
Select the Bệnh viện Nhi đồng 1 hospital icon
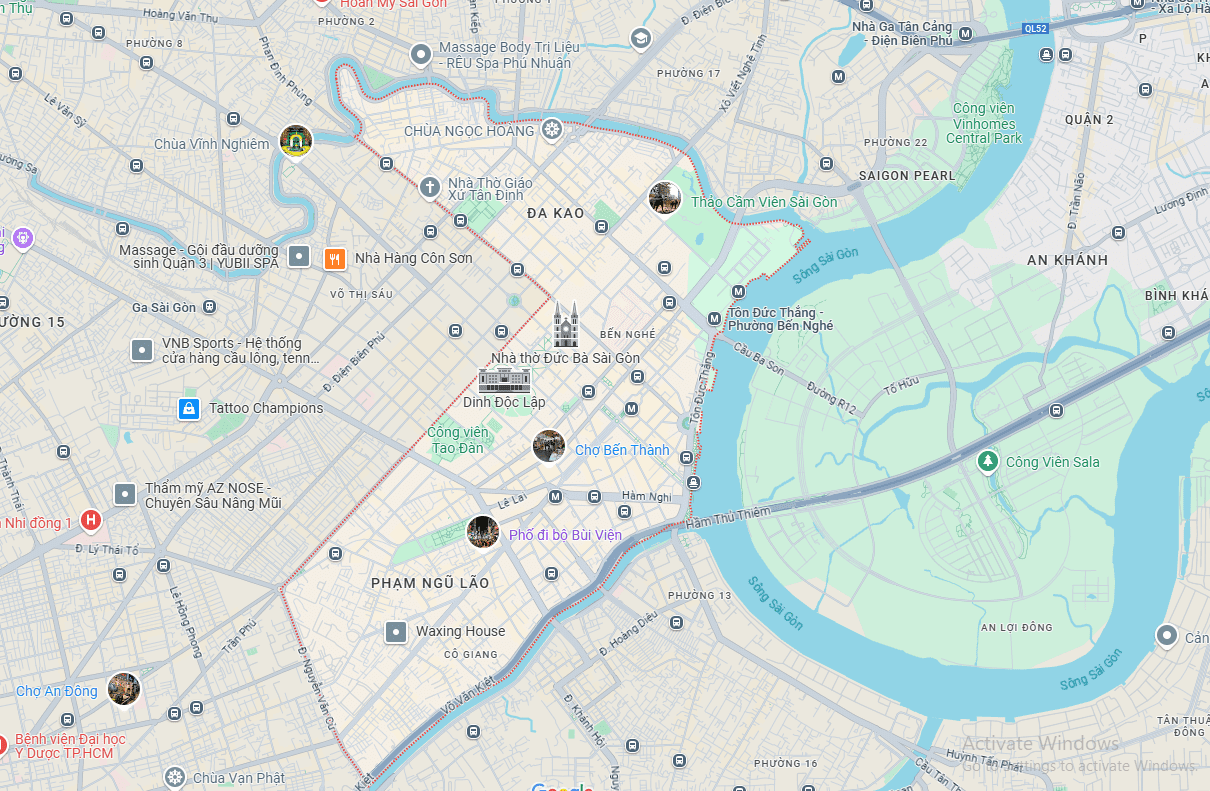(91, 520)
